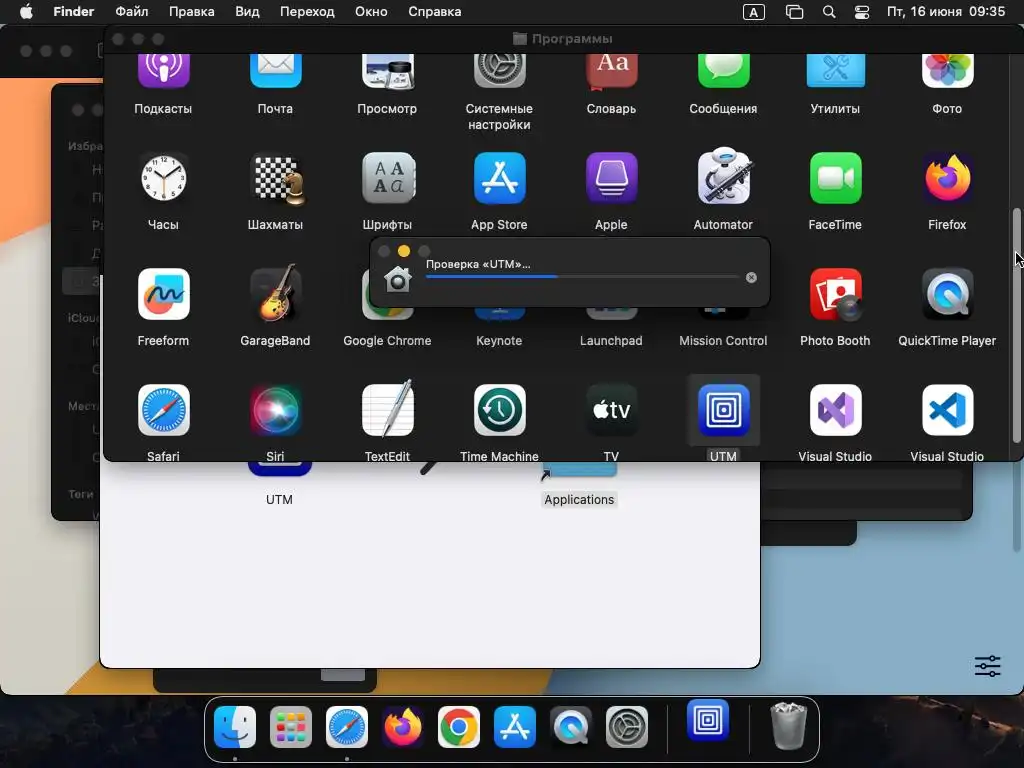Open the Trash in the Dock
Image resolution: width=1024 pixels, height=768 pixels.
(789, 726)
